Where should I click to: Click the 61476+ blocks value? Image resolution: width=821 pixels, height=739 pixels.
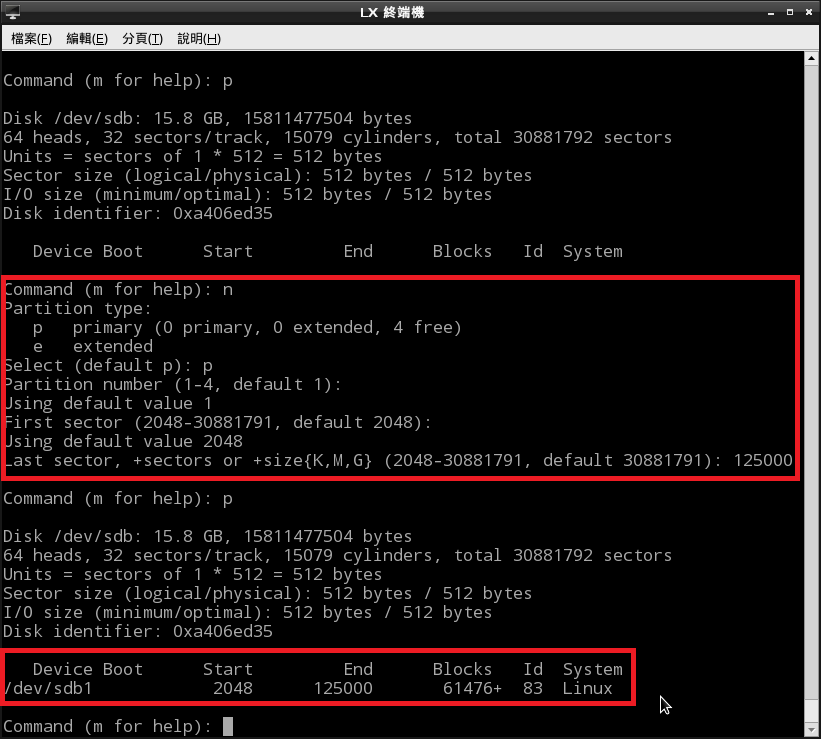472,689
